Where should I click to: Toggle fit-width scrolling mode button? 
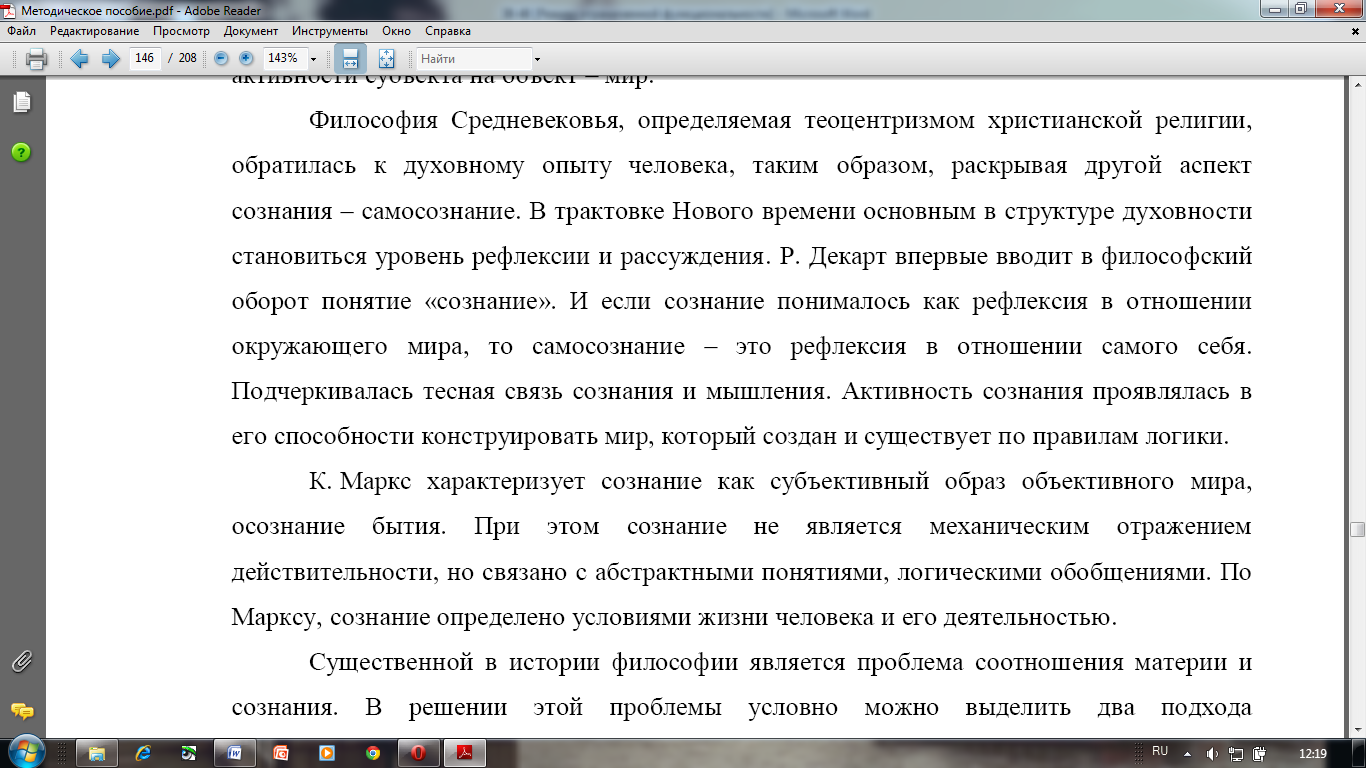click(350, 59)
